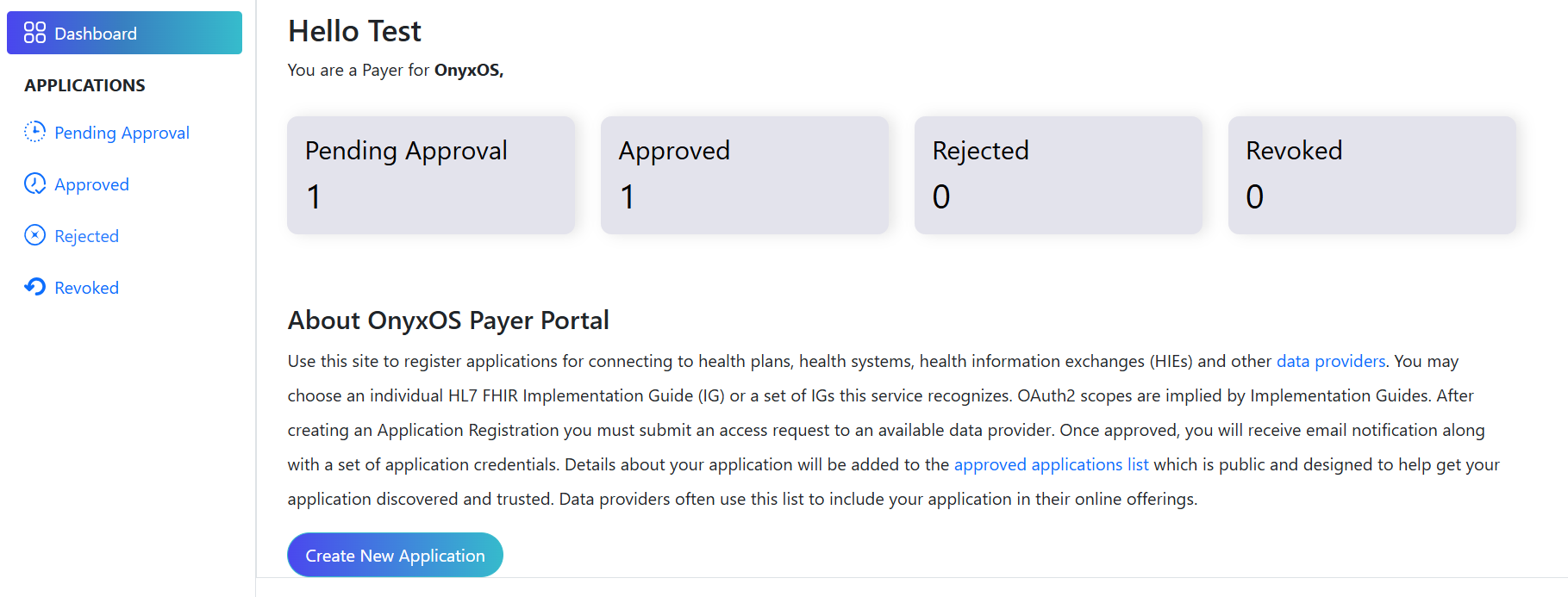1568x597 pixels.
Task: Open Dashboard in the sidebar
Action: coord(96,34)
